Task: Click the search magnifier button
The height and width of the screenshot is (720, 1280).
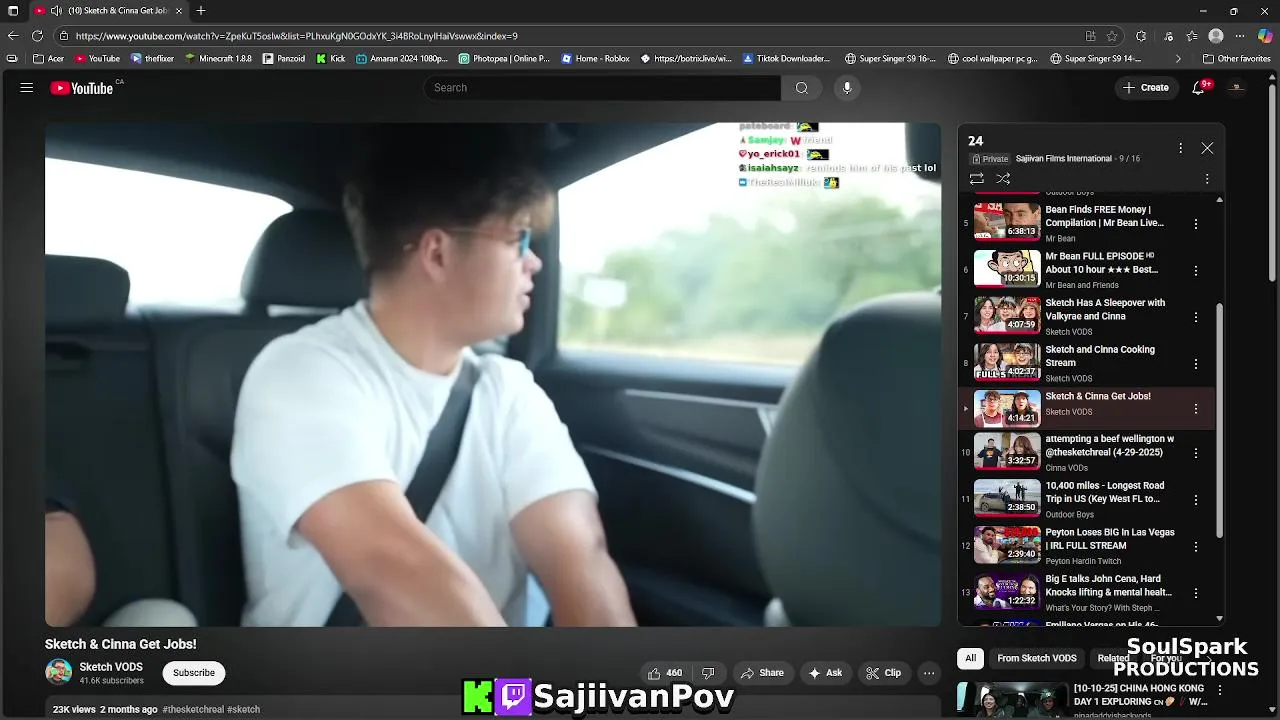Action: click(x=801, y=88)
